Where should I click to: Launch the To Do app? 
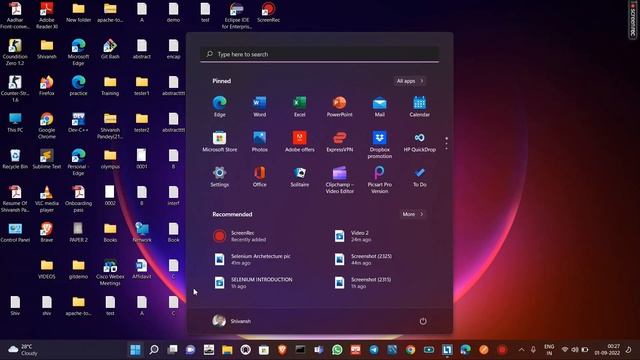(x=420, y=177)
